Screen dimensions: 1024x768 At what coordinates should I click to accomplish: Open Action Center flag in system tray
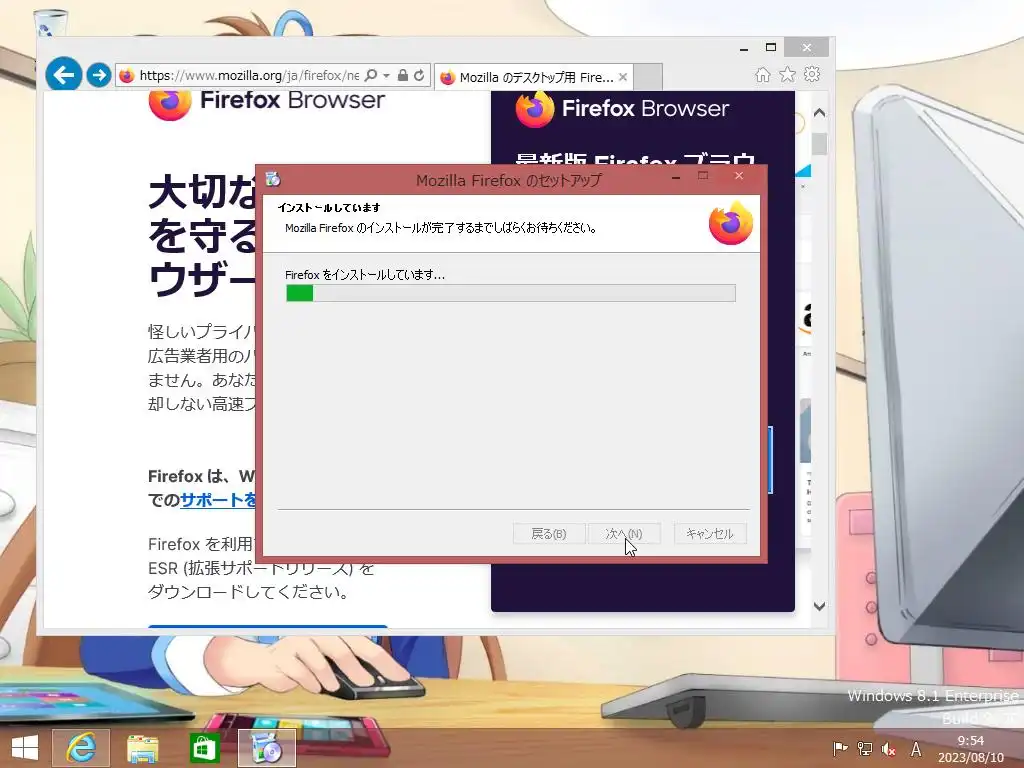pyautogui.click(x=840, y=749)
